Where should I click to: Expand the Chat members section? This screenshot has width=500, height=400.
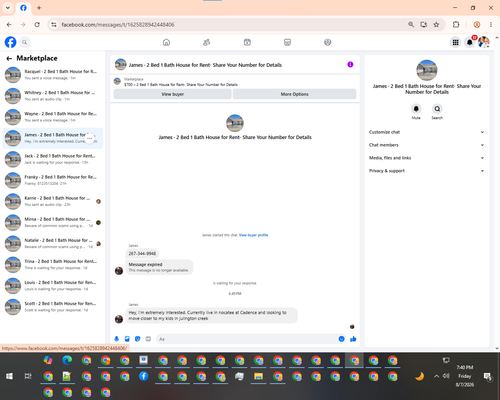(426, 145)
